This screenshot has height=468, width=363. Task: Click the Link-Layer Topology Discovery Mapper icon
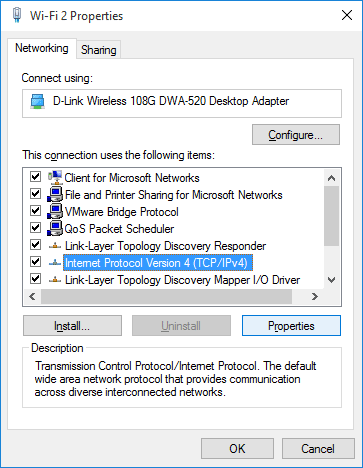pos(55,280)
